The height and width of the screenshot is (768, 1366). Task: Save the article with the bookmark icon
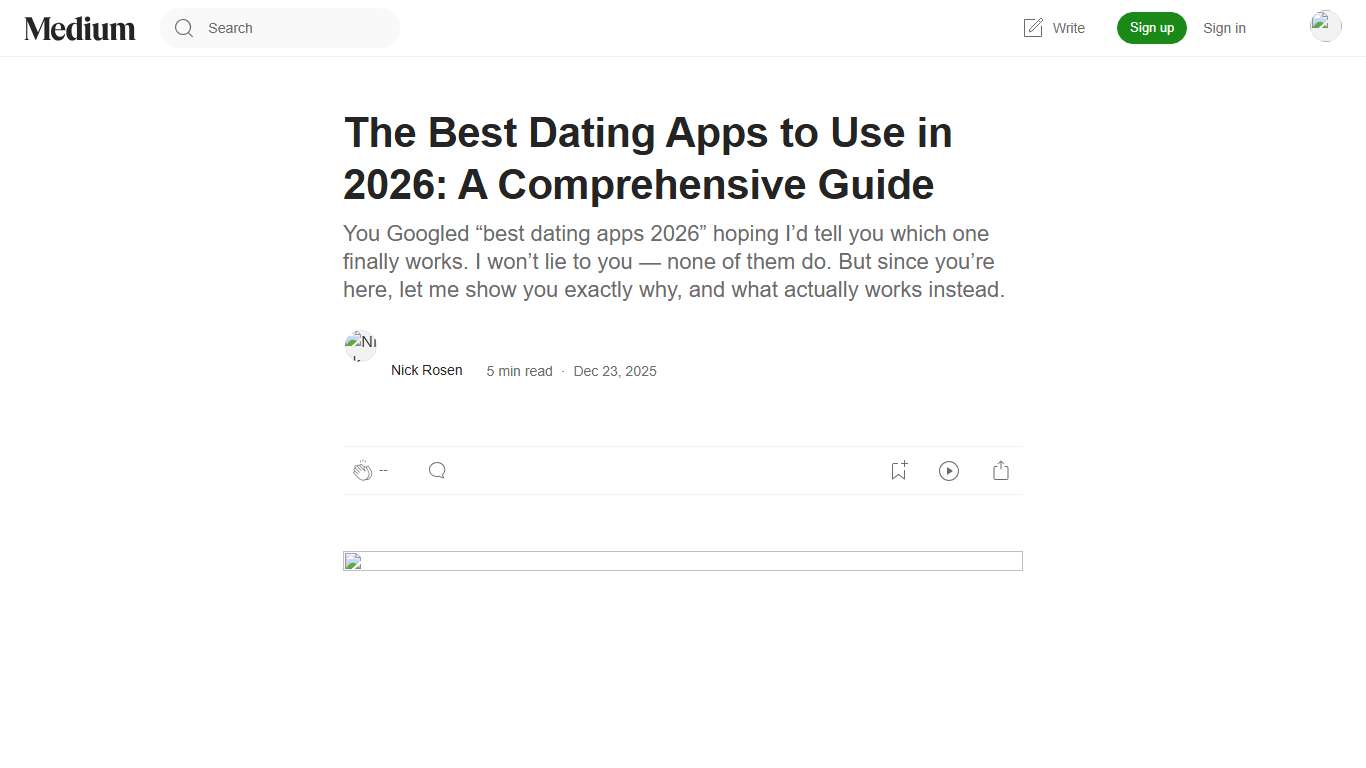(x=897, y=470)
